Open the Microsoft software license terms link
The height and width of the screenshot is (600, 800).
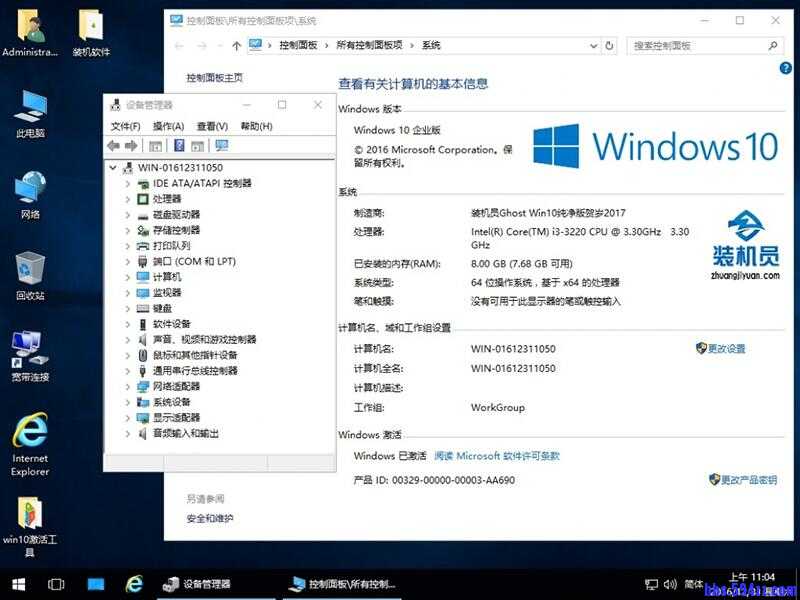(x=497, y=456)
